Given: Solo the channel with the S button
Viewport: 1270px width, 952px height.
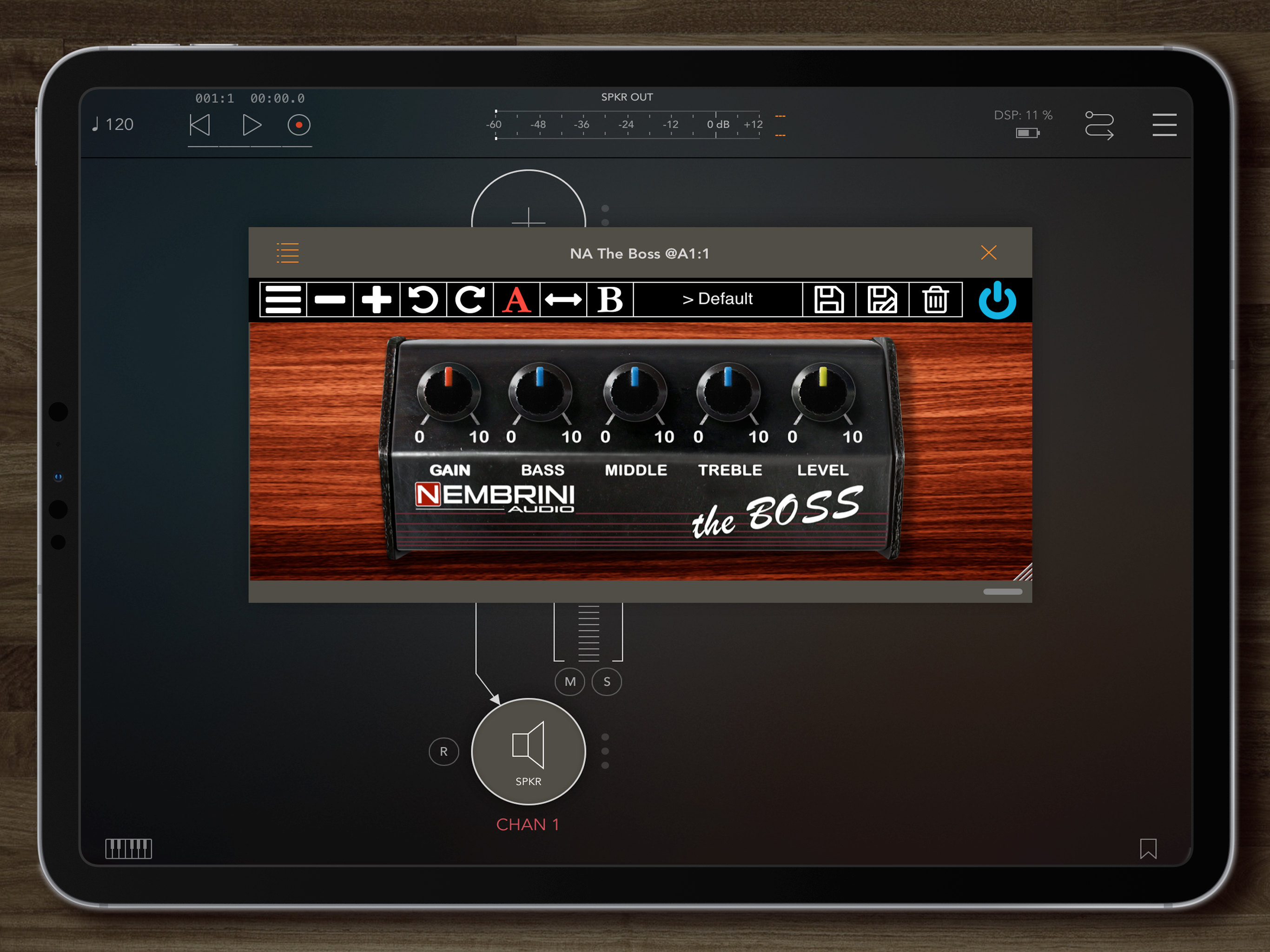Looking at the screenshot, I should pyautogui.click(x=607, y=681).
